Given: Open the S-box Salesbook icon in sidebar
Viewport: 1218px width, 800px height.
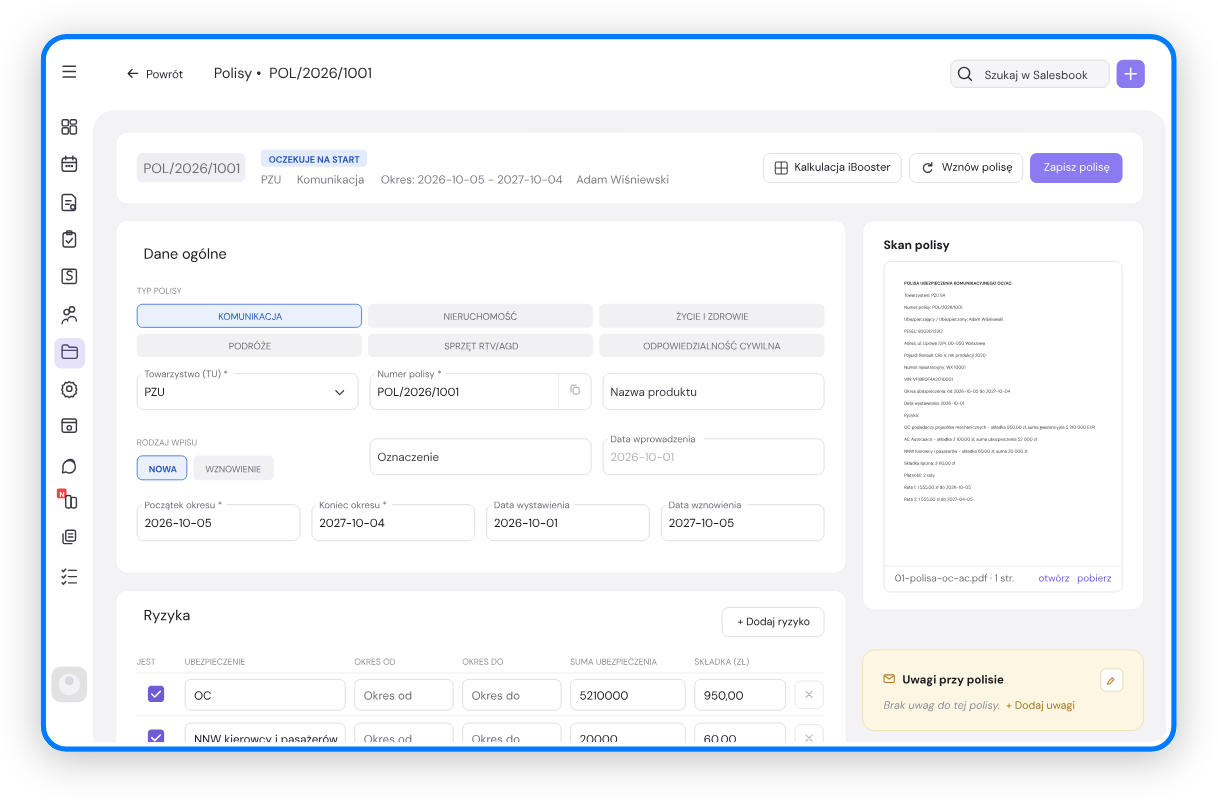Looking at the screenshot, I should click(69, 277).
